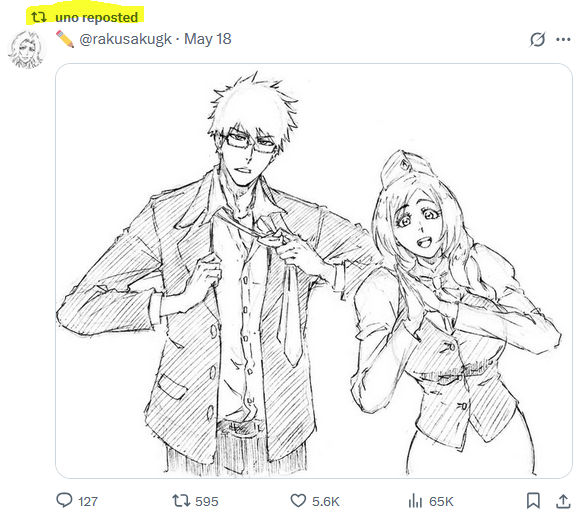Repost this tweet using the repost icon
The image size is (586, 523).
click(x=181, y=501)
